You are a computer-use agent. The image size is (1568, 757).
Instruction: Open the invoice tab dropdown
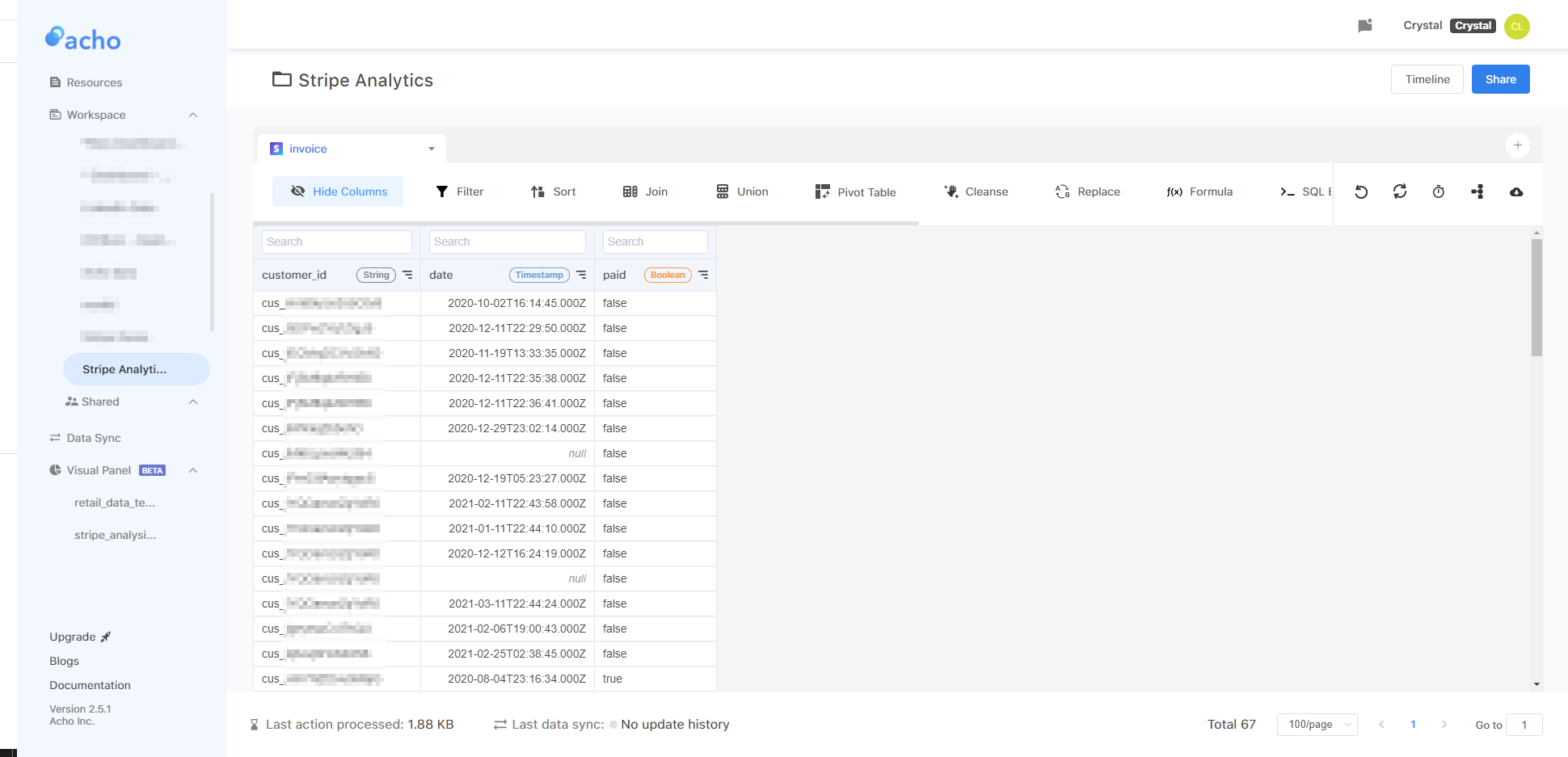click(x=431, y=149)
